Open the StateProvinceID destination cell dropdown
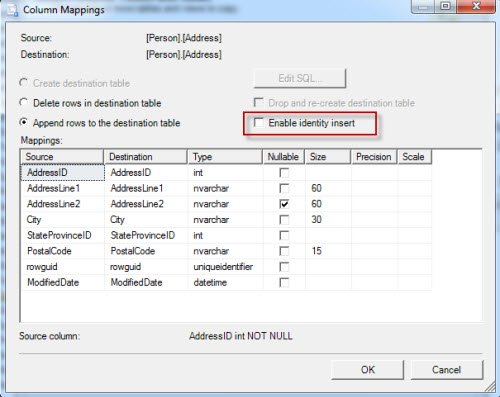This screenshot has height=397, width=500. coord(146,235)
